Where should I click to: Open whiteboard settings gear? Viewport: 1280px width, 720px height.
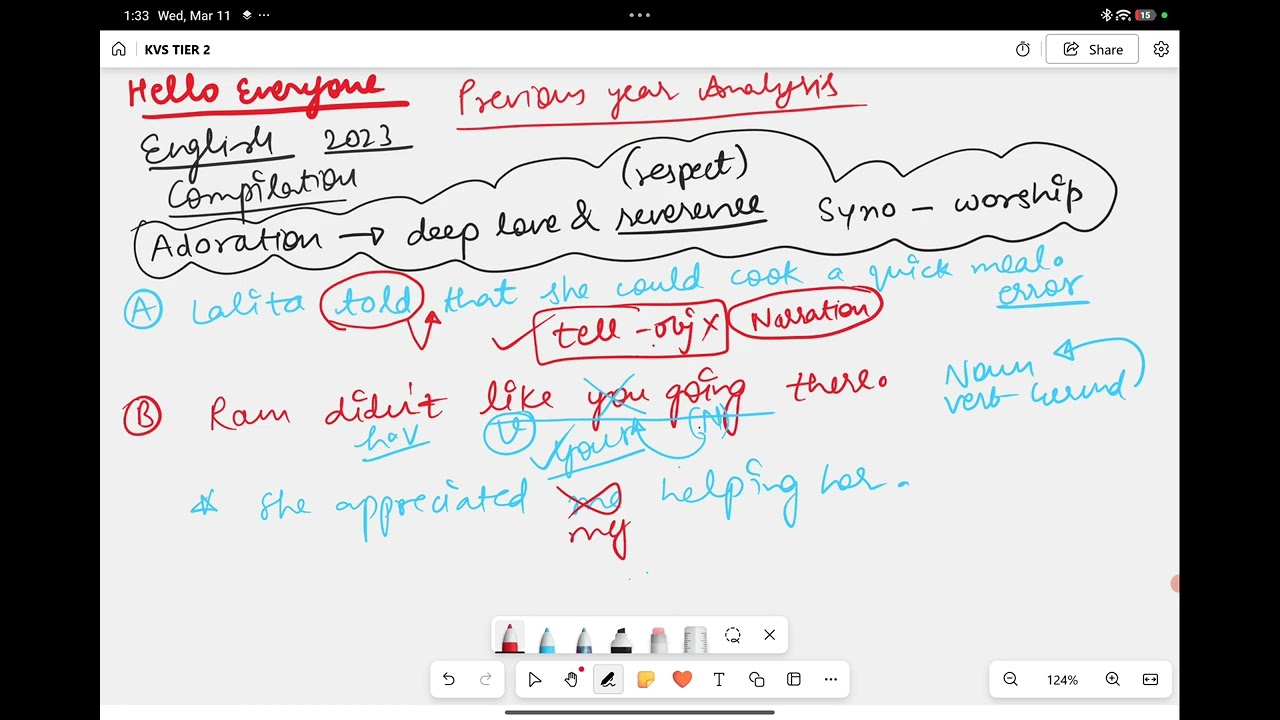tap(1161, 49)
